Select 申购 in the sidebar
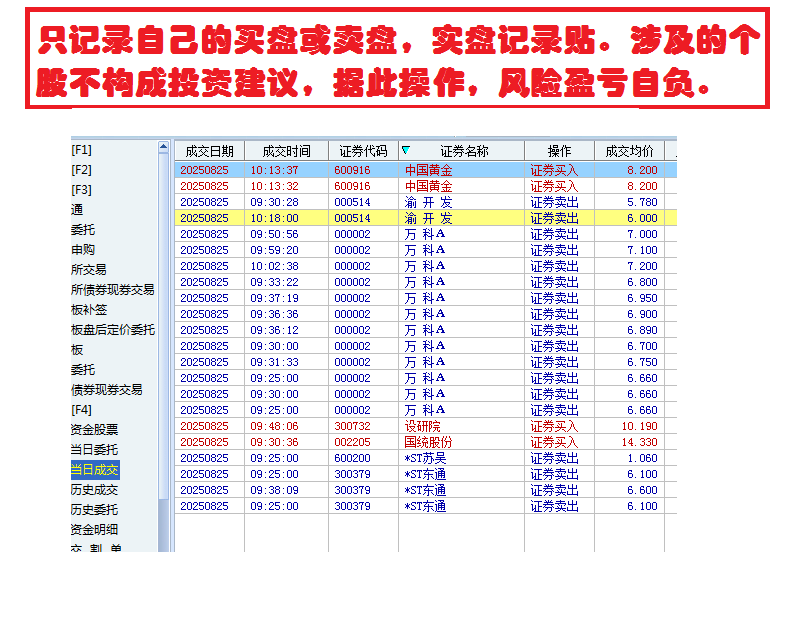The width and height of the screenshot is (793, 635). click(83, 250)
